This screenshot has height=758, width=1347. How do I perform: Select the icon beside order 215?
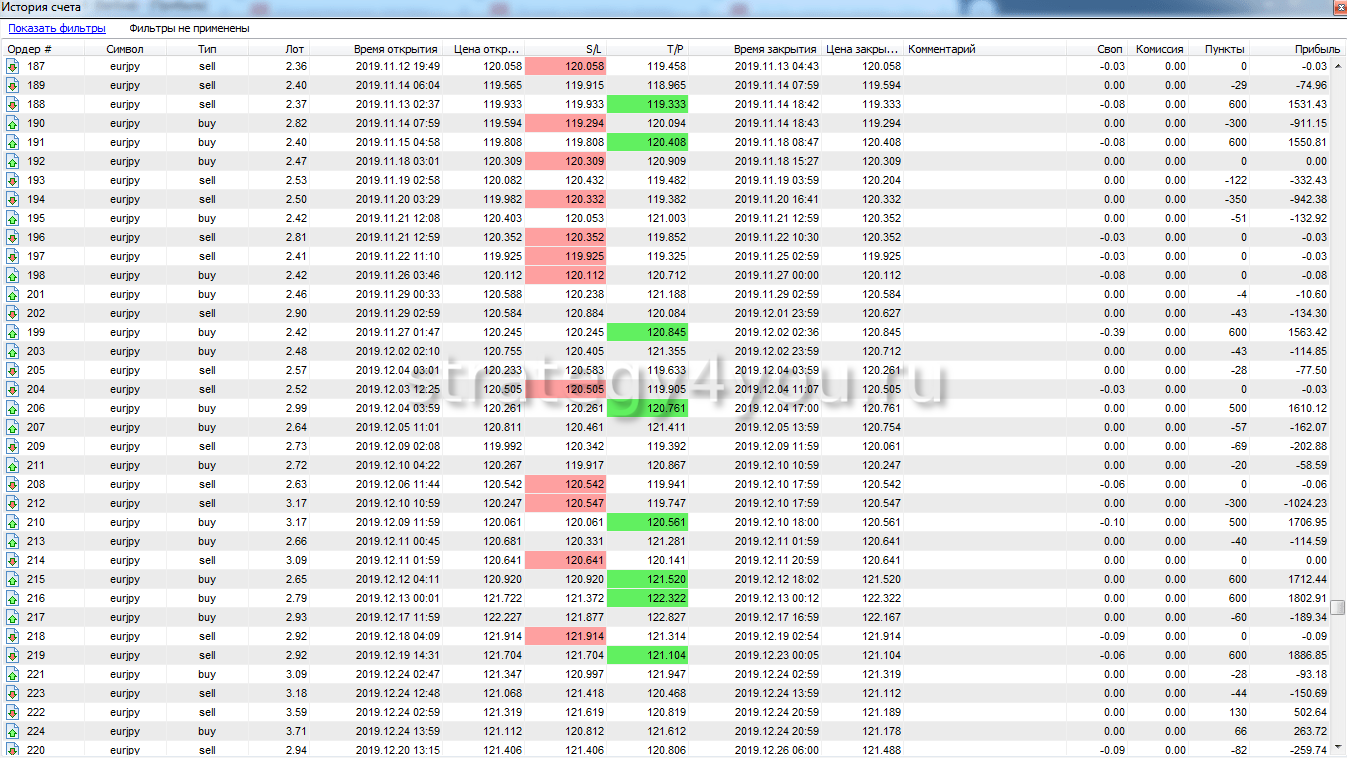click(x=13, y=579)
